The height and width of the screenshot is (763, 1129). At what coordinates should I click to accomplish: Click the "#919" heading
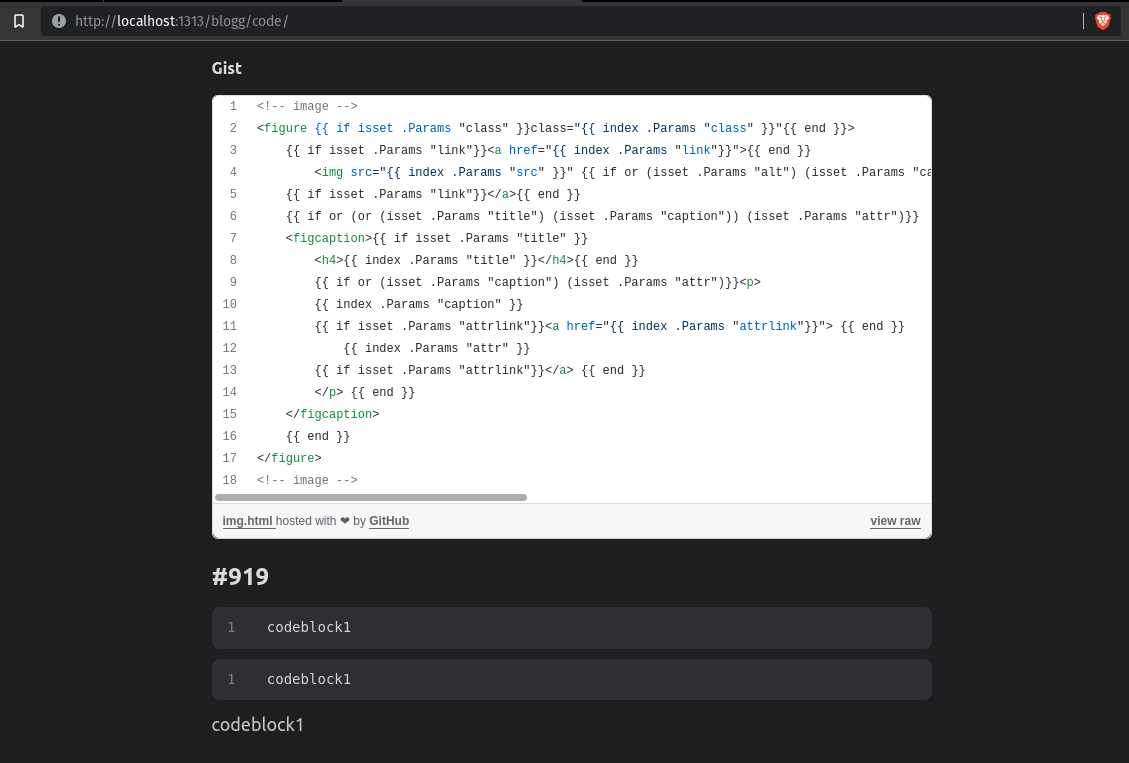240,576
